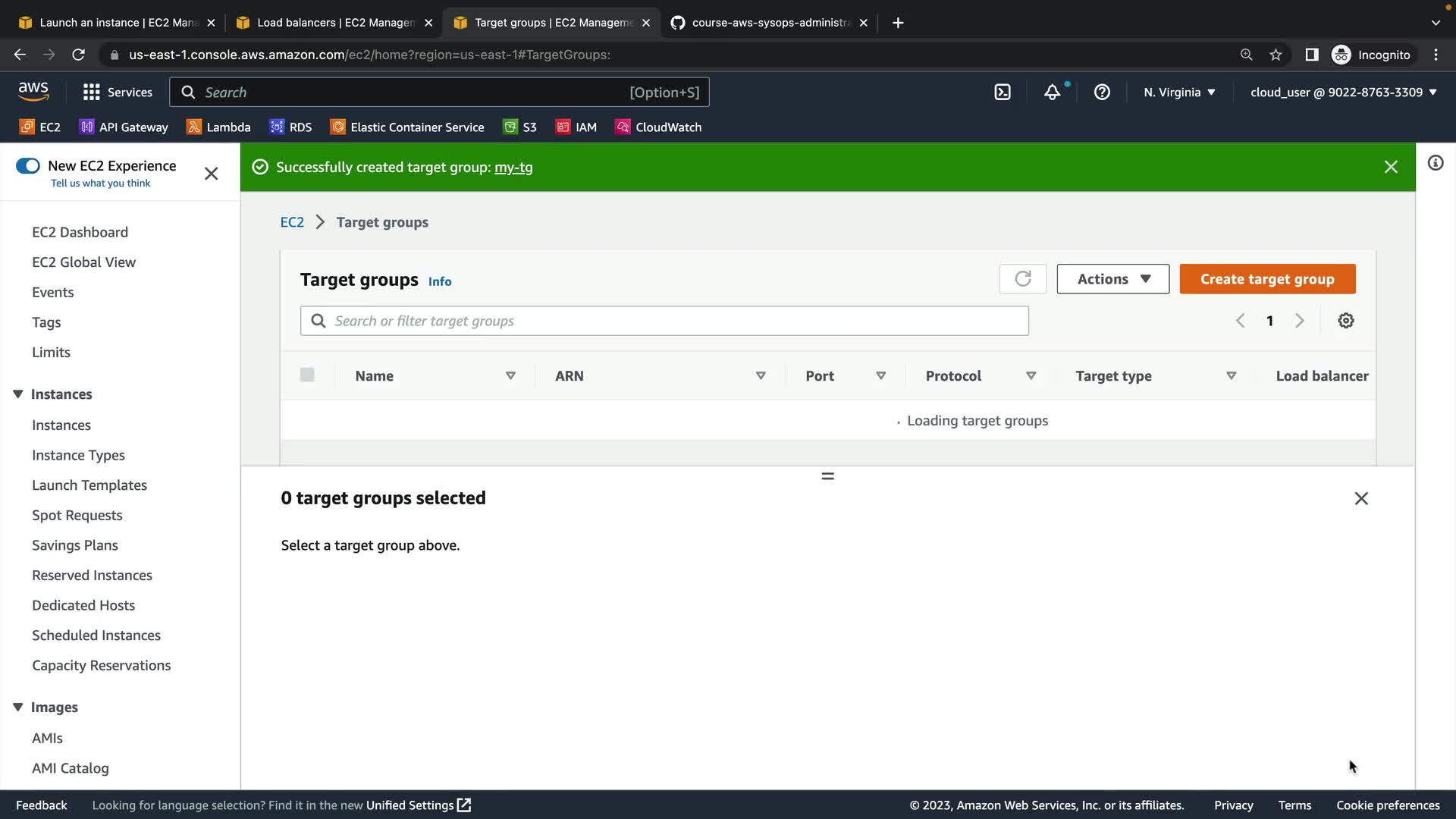Toggle the New EC2 Experience switch
The image size is (1456, 819).
pyautogui.click(x=28, y=166)
